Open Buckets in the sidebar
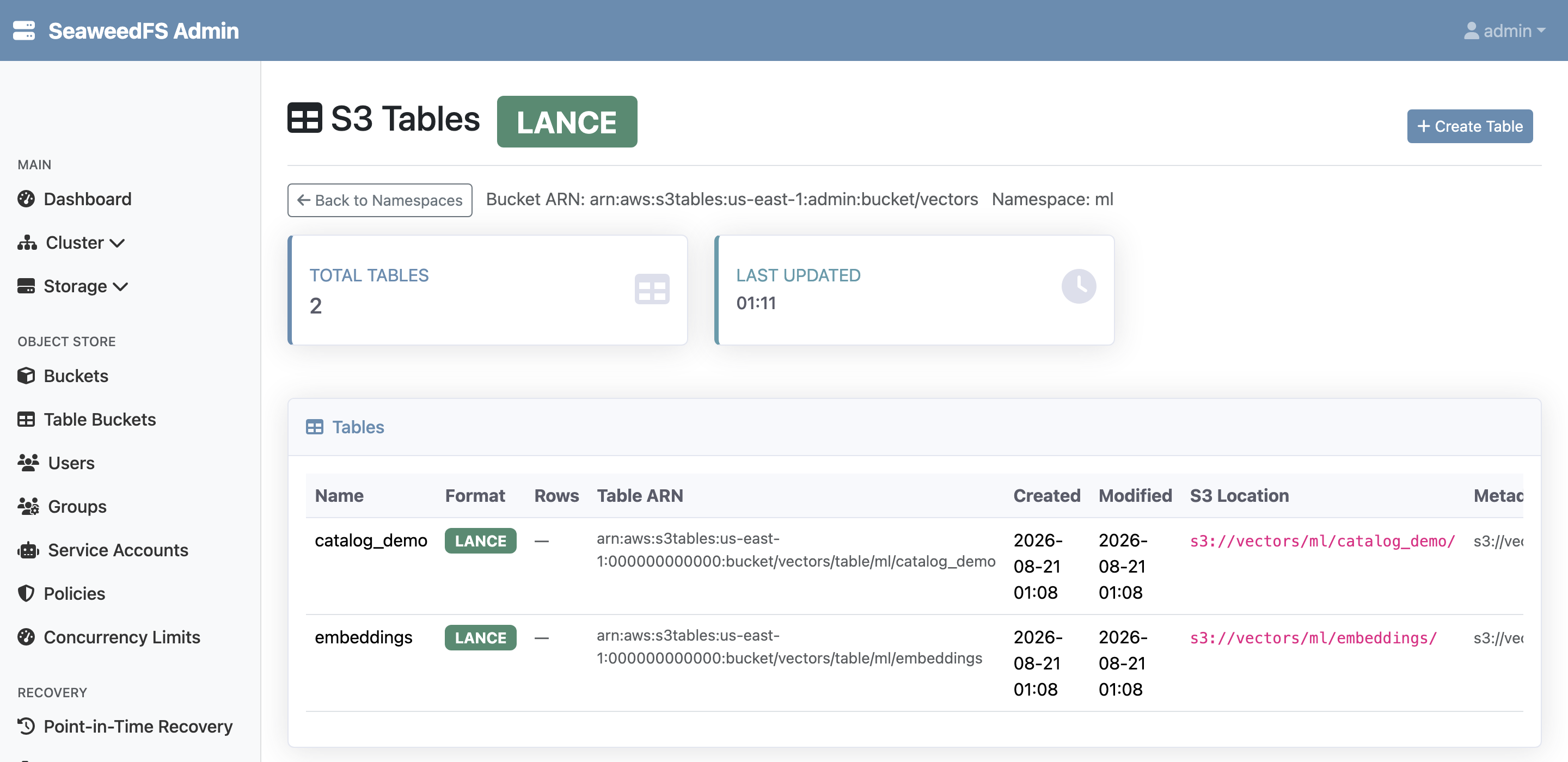The height and width of the screenshot is (762, 1568). click(x=76, y=376)
